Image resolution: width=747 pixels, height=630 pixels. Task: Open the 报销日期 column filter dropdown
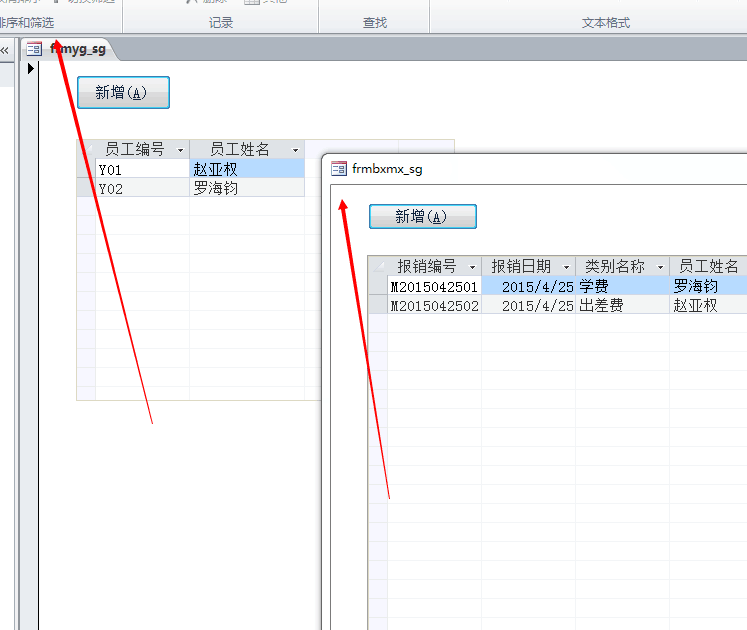(x=566, y=267)
